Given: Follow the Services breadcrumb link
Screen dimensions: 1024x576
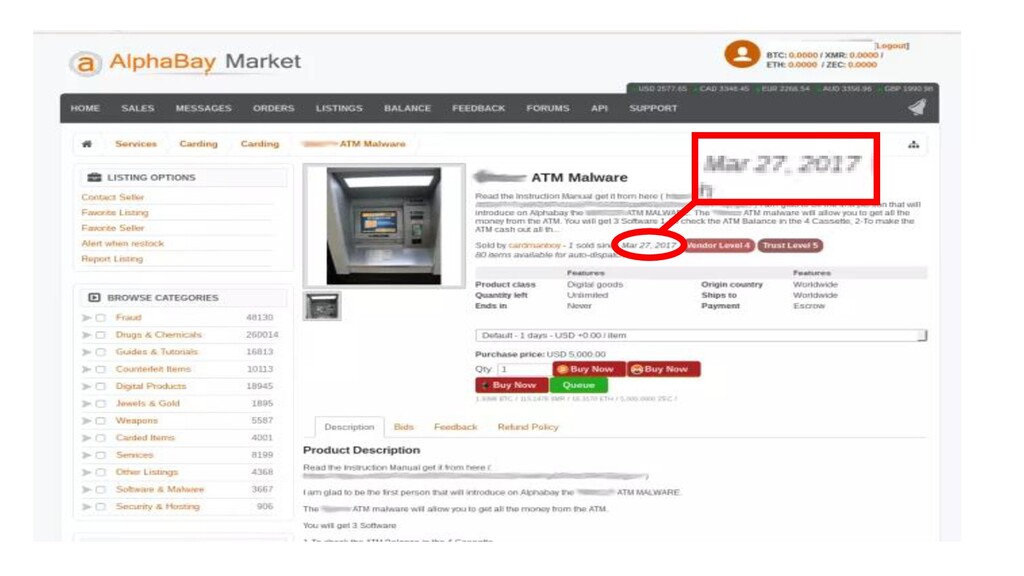Looking at the screenshot, I should tap(136, 144).
